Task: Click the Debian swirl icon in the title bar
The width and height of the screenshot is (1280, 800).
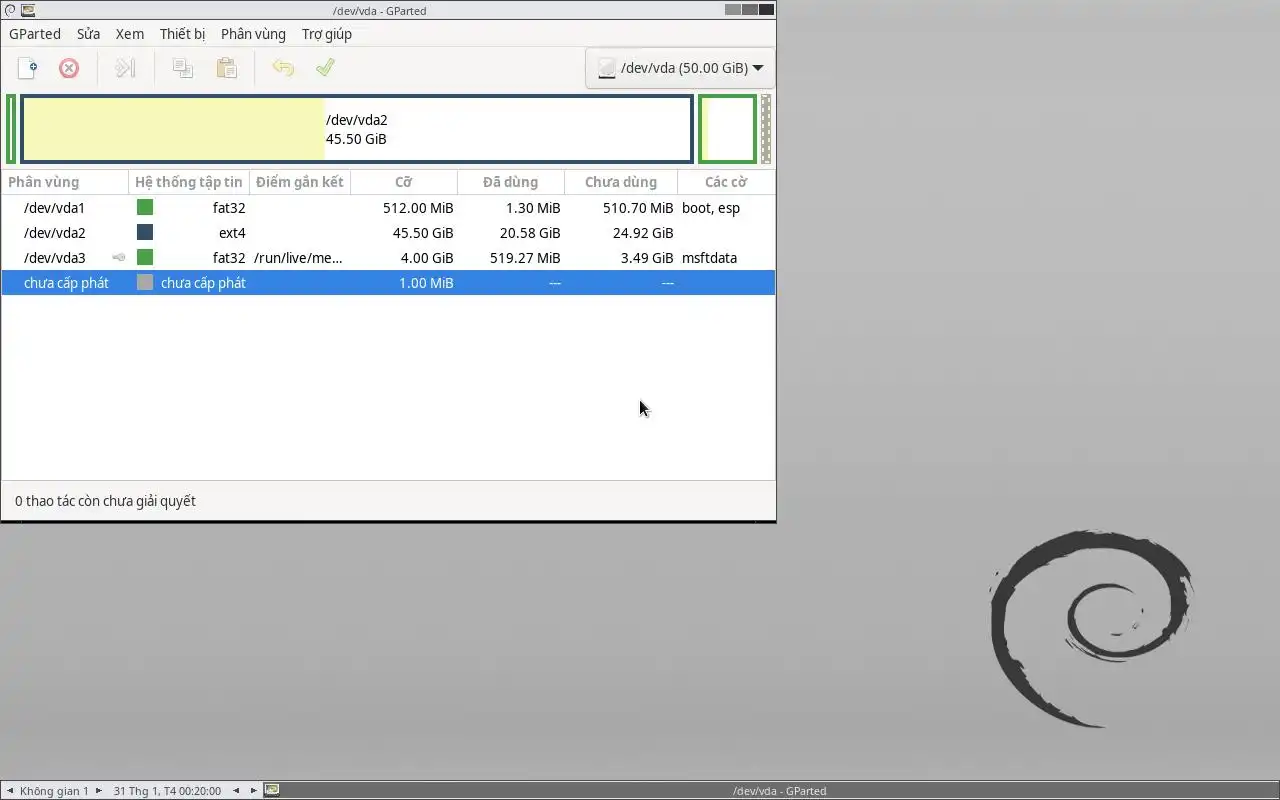Action: point(9,10)
